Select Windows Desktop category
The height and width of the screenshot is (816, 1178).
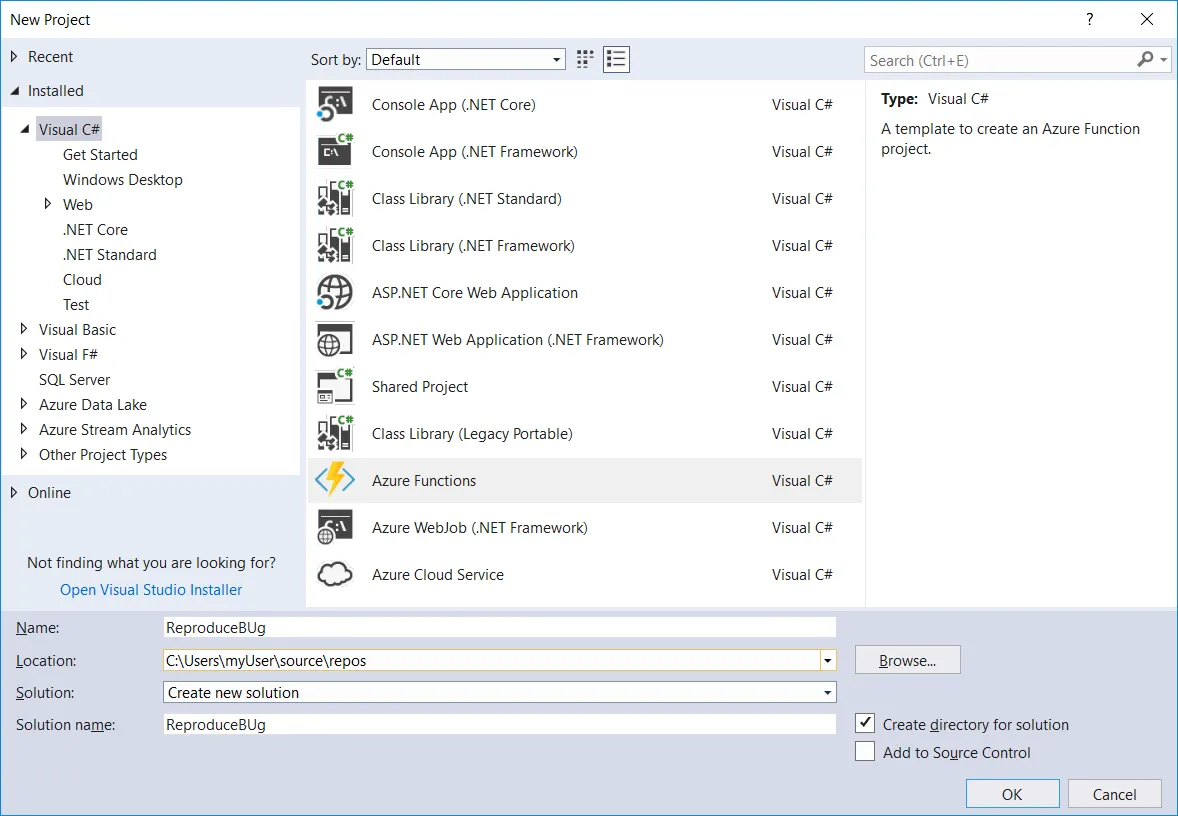[122, 180]
